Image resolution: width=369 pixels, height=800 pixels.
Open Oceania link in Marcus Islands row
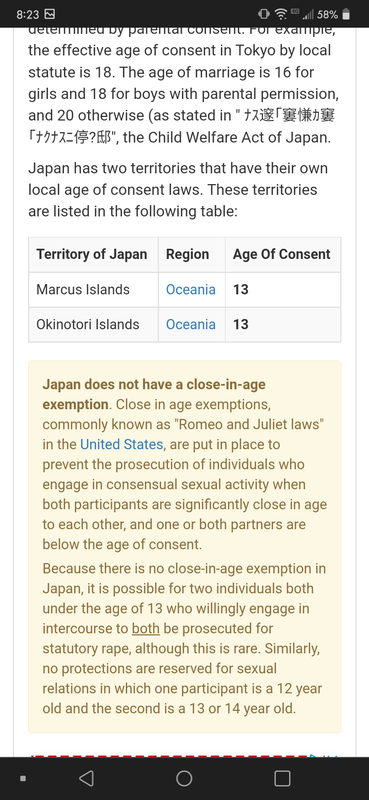coord(191,289)
